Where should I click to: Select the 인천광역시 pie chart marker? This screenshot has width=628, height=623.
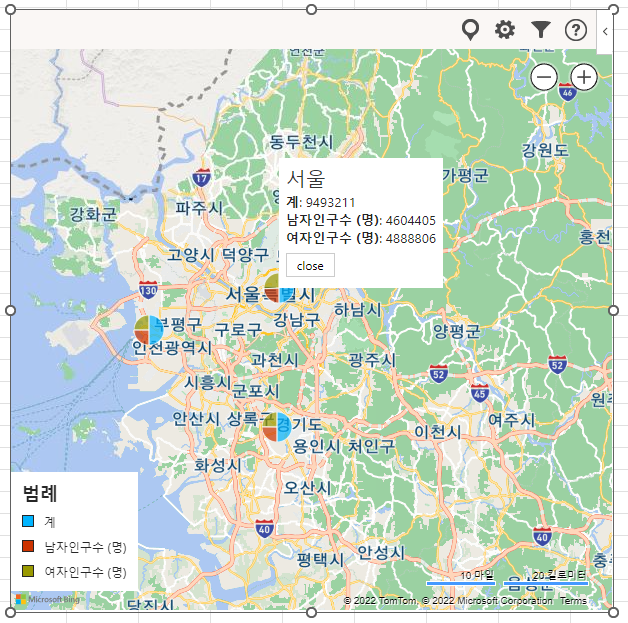[x=149, y=330]
